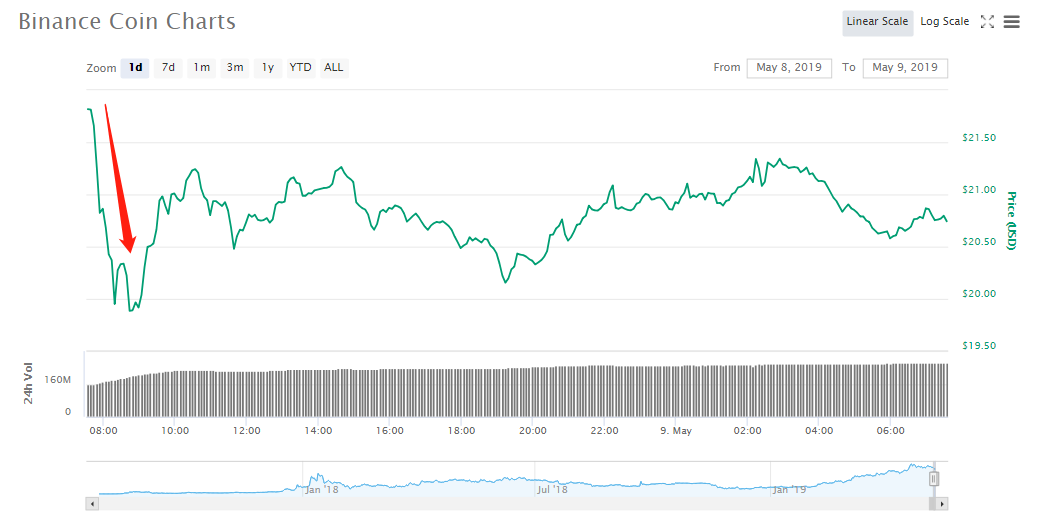The height and width of the screenshot is (524, 1061).
Task: Grab the navigator range handle at right edge
Action: 934,479
